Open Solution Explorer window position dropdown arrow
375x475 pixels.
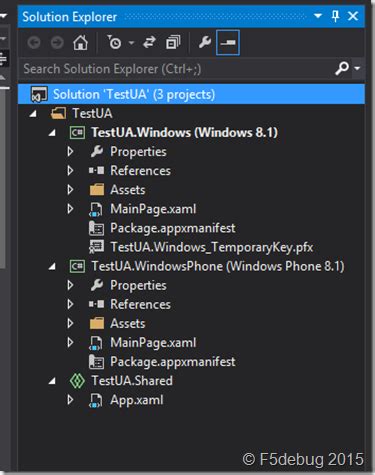(318, 16)
